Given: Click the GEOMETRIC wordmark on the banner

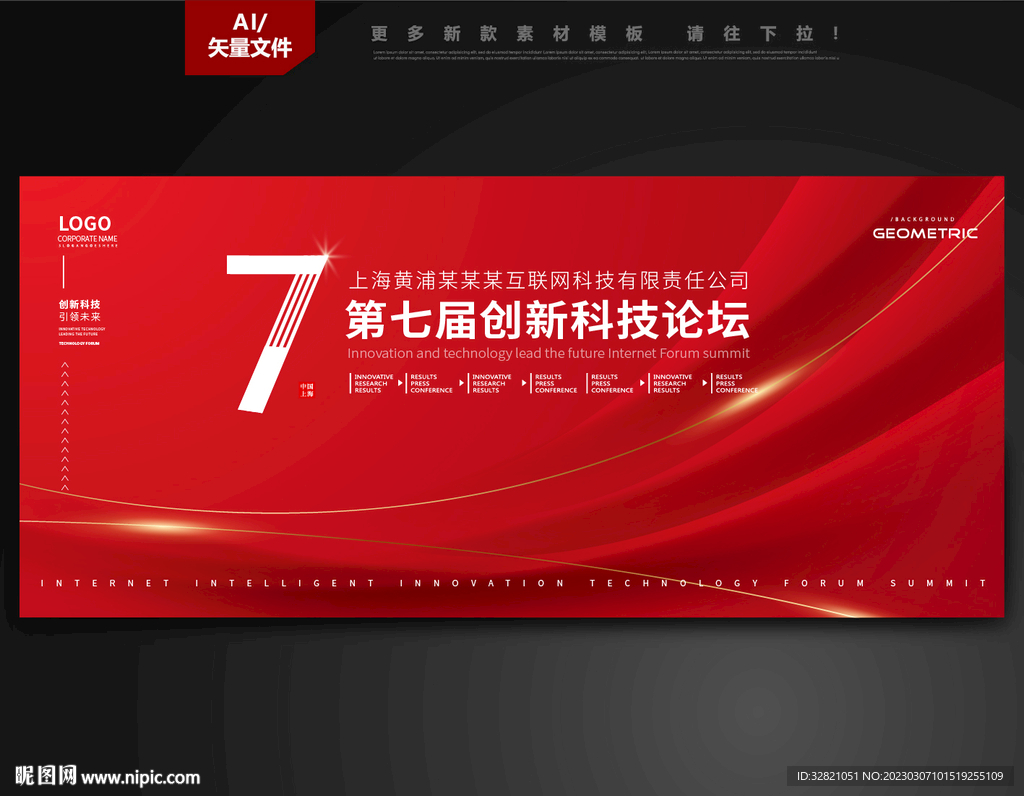Looking at the screenshot, I should coord(925,233).
